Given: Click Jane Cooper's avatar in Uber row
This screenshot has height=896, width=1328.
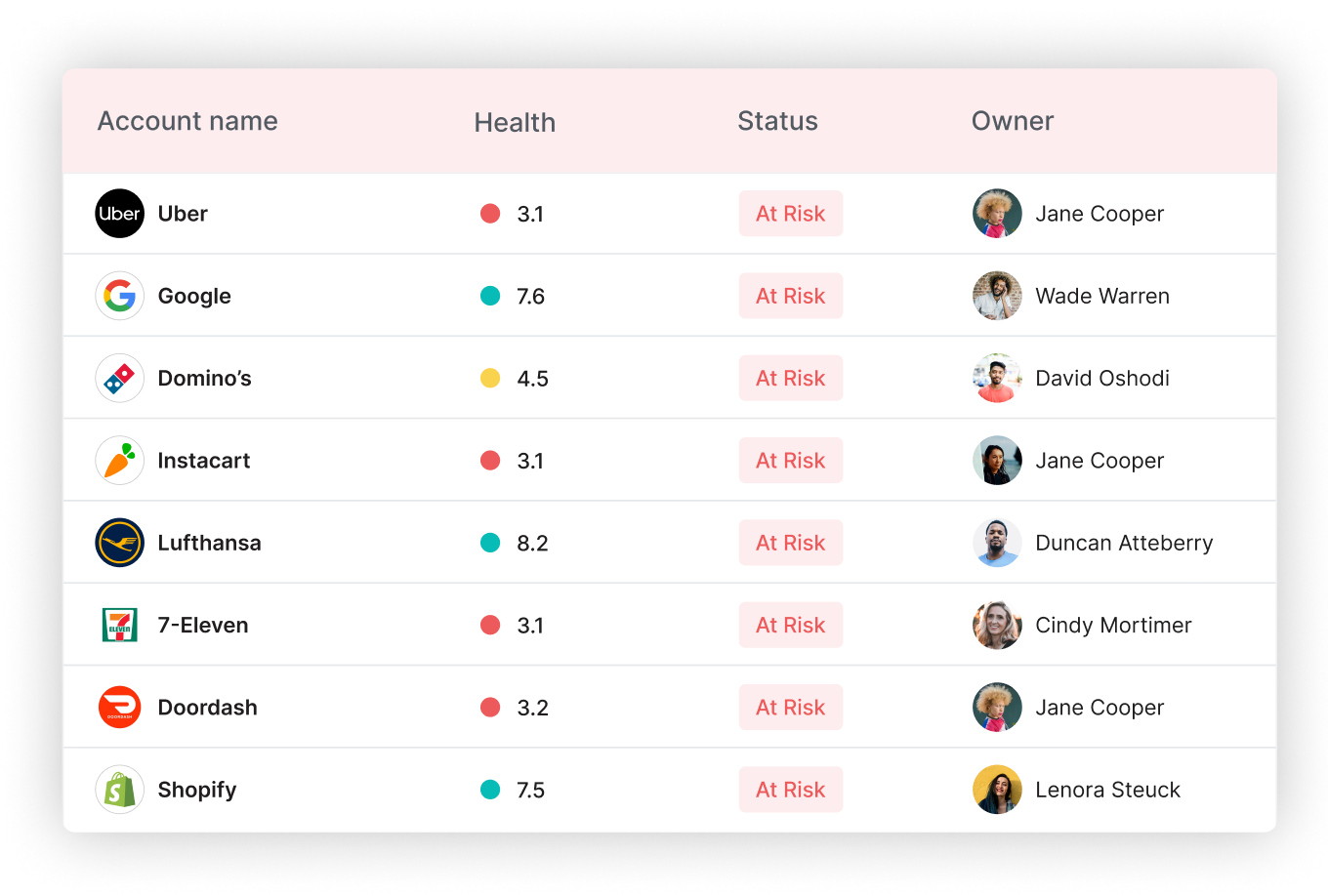Looking at the screenshot, I should [x=997, y=214].
